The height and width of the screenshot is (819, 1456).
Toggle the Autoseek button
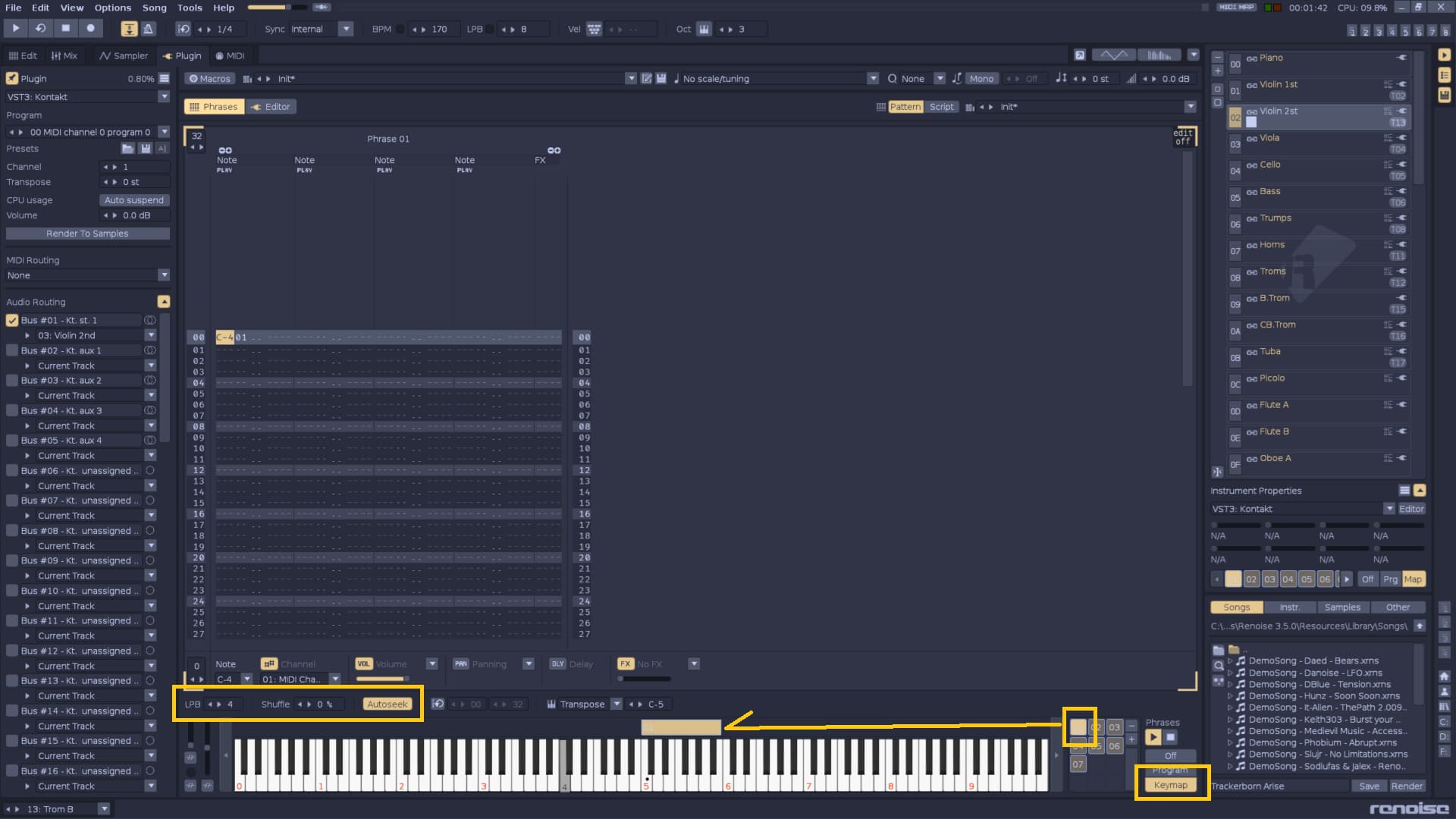coord(387,704)
